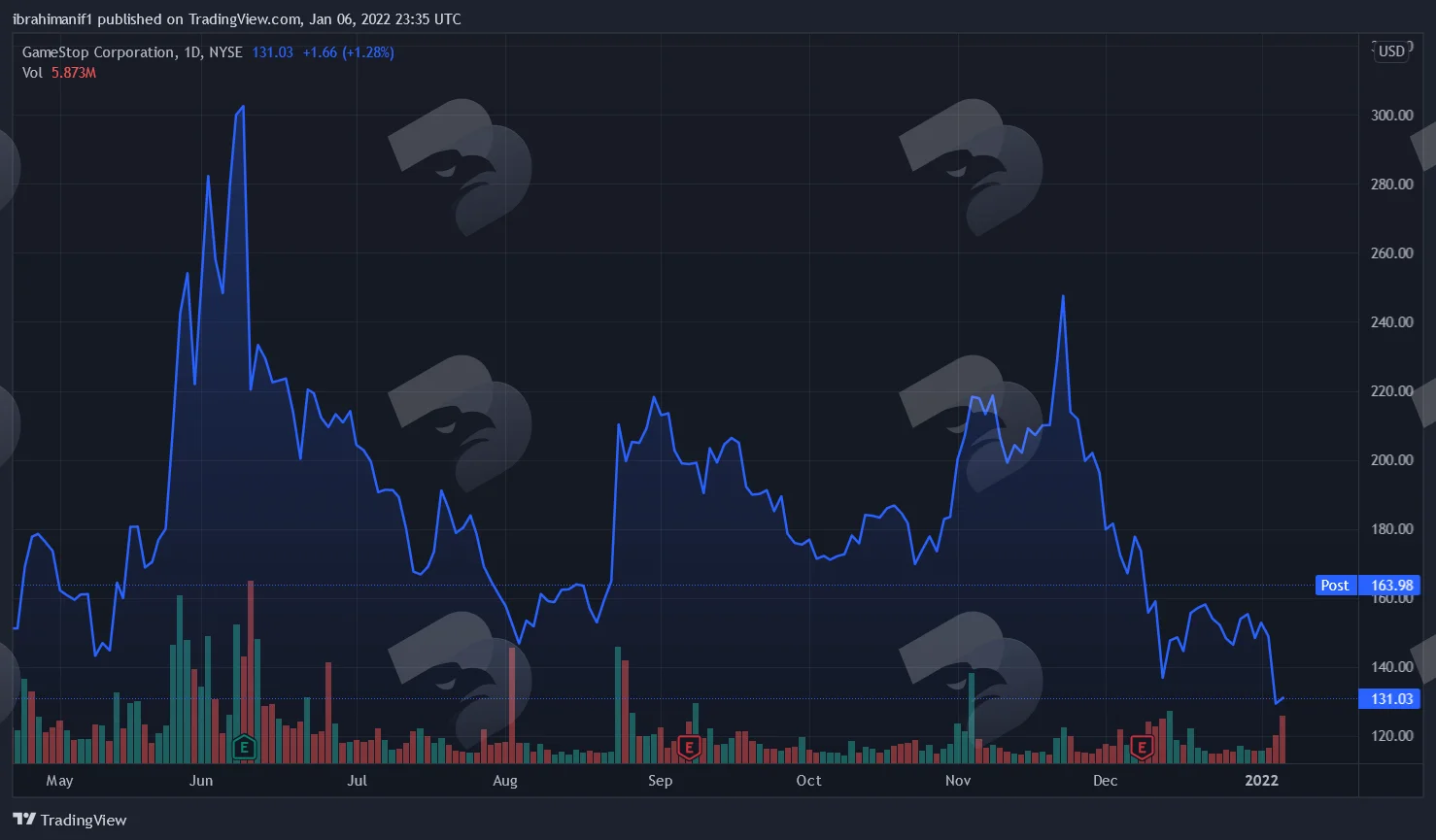Select the Post market price label
Screen dimensions: 1436x840
click(1335, 586)
